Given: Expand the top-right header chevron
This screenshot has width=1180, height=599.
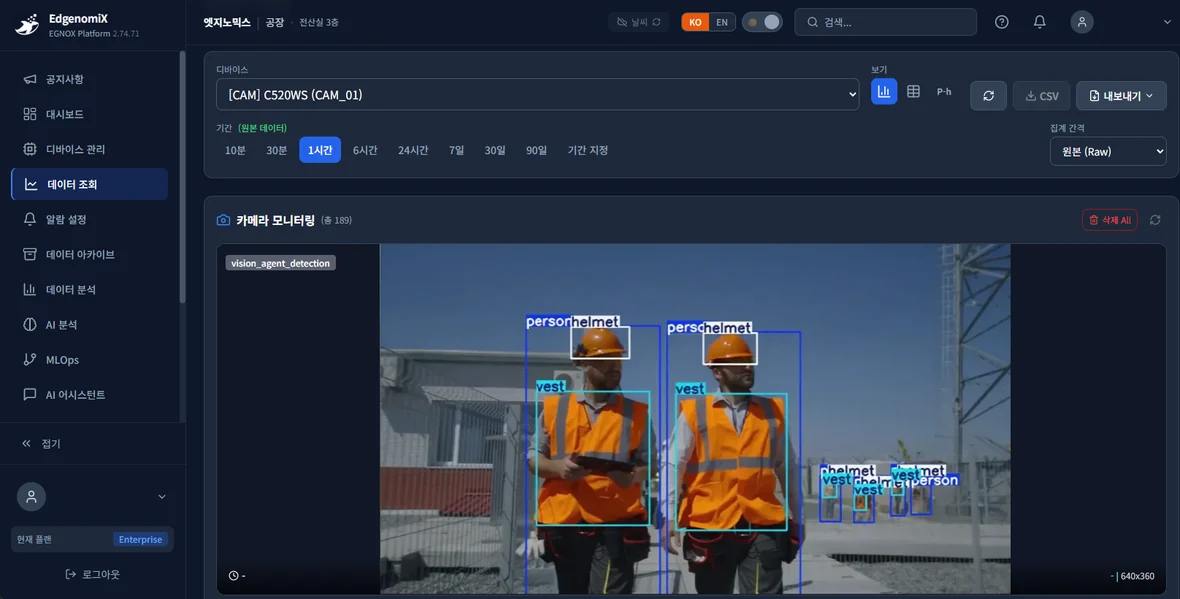Looking at the screenshot, I should click(1167, 23).
